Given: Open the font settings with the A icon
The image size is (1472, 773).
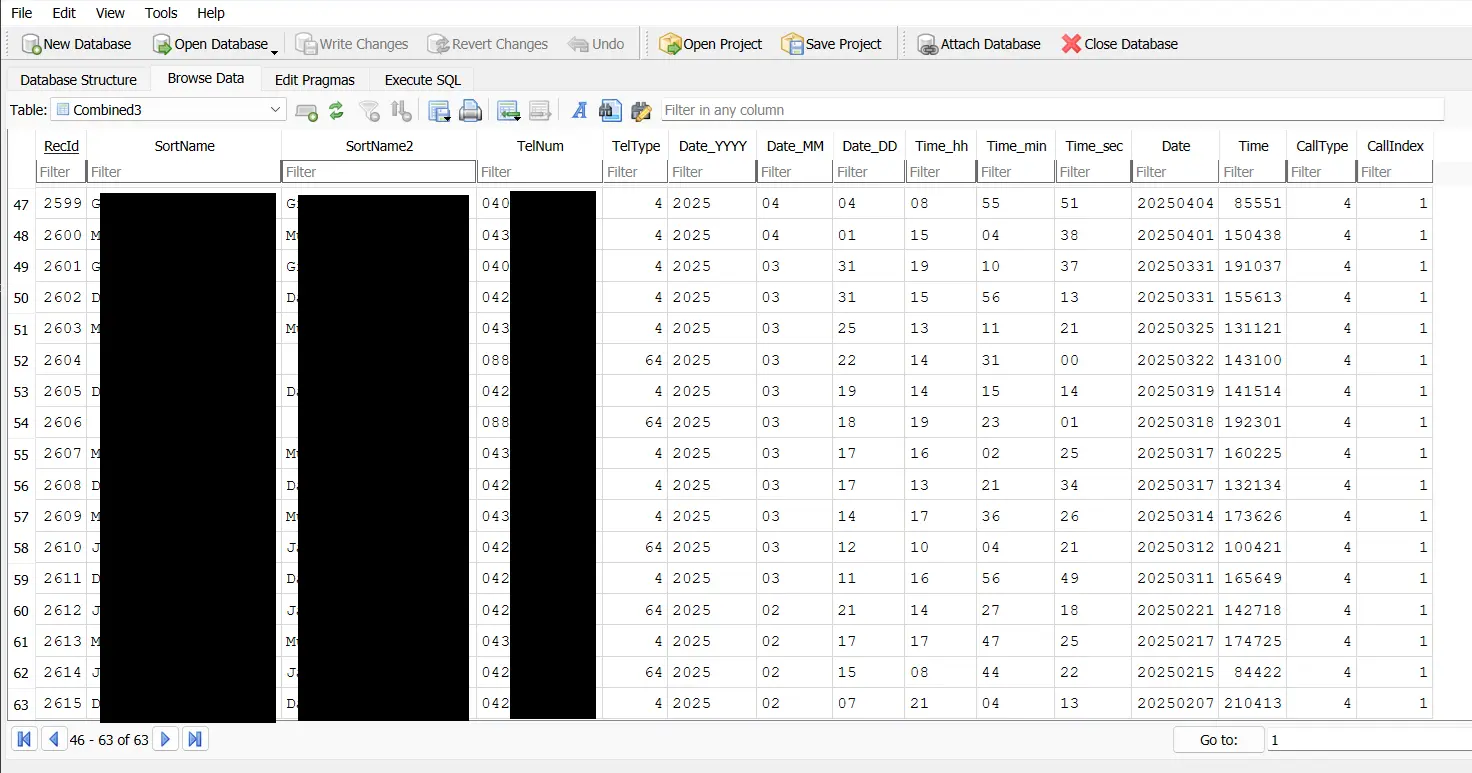Looking at the screenshot, I should [578, 111].
